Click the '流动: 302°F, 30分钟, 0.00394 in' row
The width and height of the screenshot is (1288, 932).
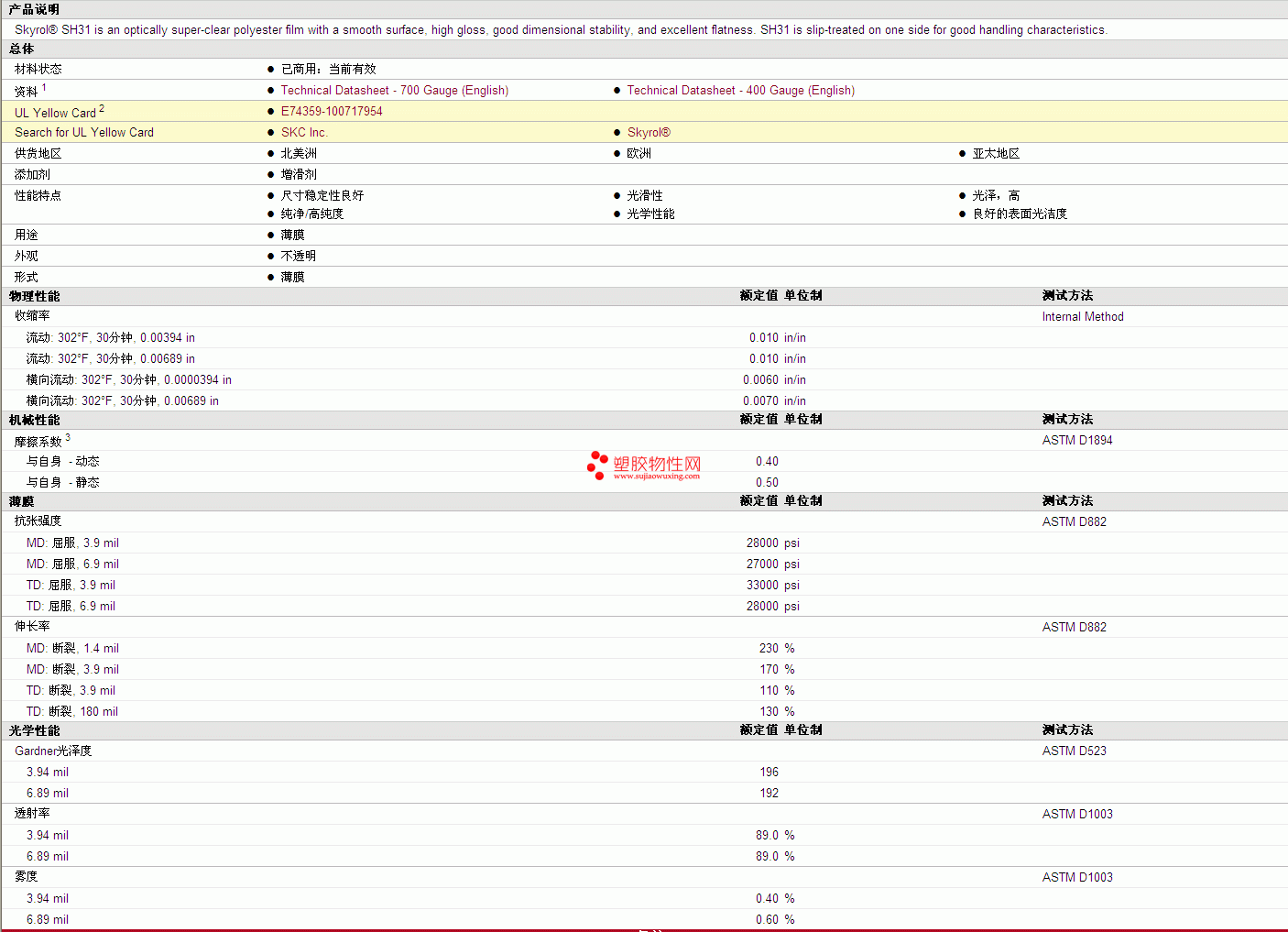coord(644,337)
